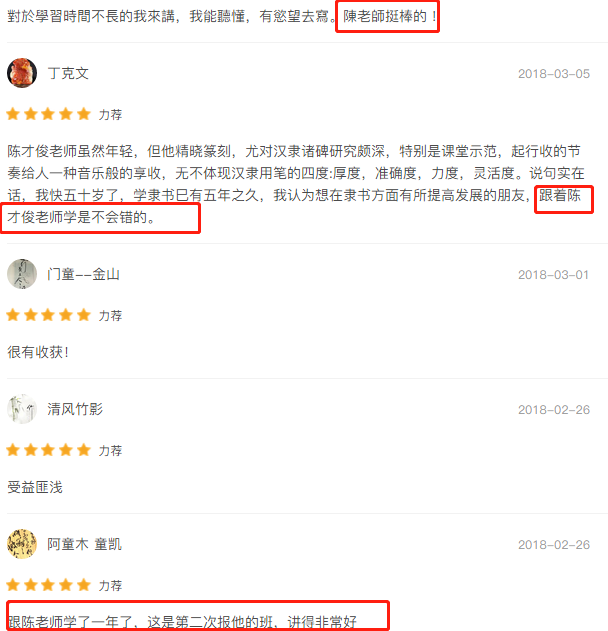
Task: Open 阿童木 童凯's avatar image
Action: (22, 544)
